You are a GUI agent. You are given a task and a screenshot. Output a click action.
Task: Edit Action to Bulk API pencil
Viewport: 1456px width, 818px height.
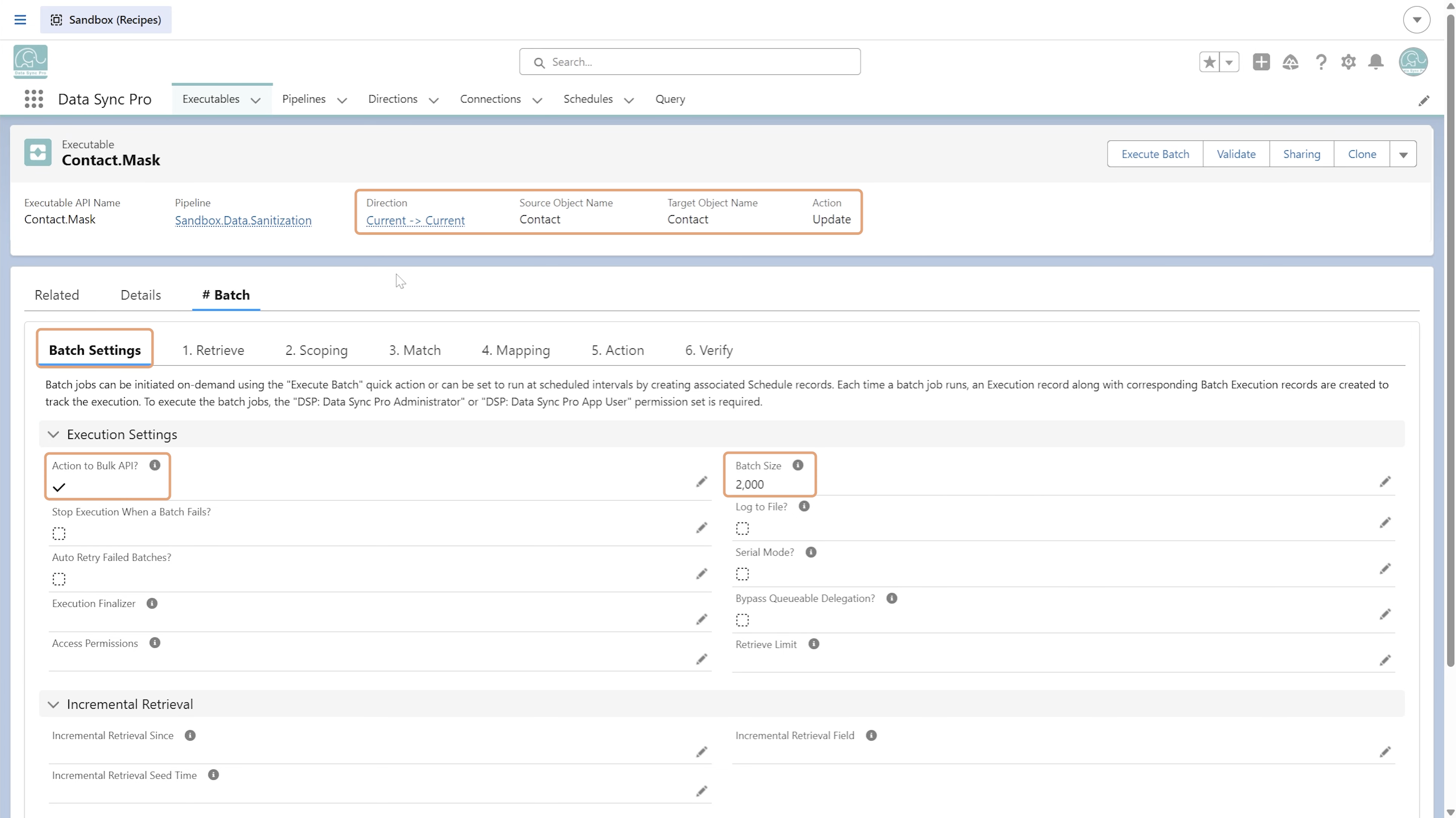tap(701, 482)
